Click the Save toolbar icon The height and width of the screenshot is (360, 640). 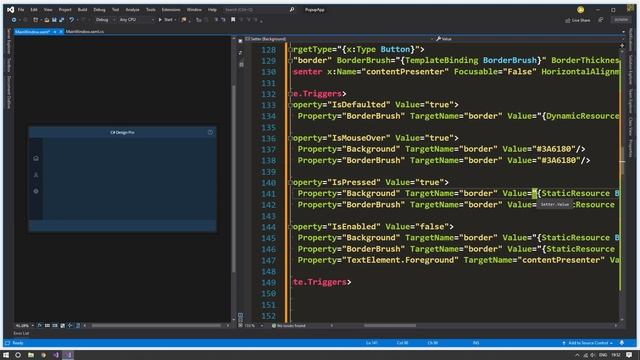(x=54, y=20)
